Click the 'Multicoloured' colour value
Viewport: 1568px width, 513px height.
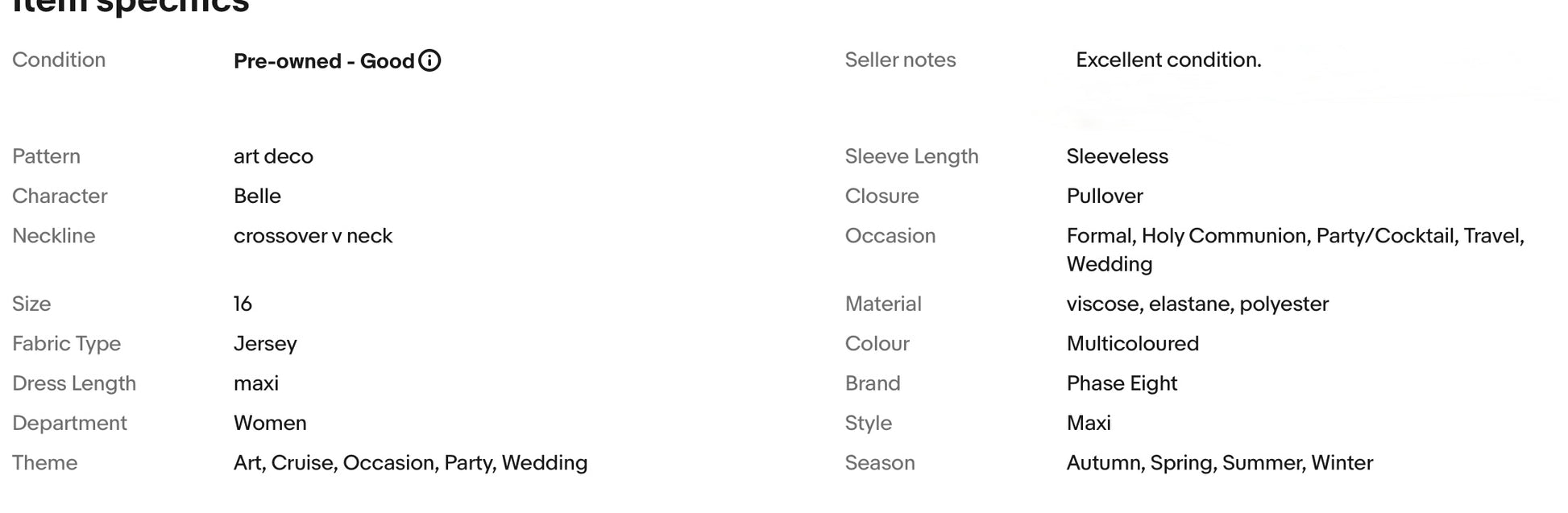(1132, 344)
